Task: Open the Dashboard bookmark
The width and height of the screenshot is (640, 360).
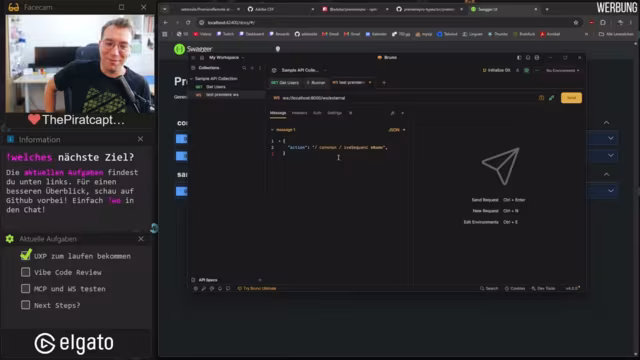Action: [251, 34]
